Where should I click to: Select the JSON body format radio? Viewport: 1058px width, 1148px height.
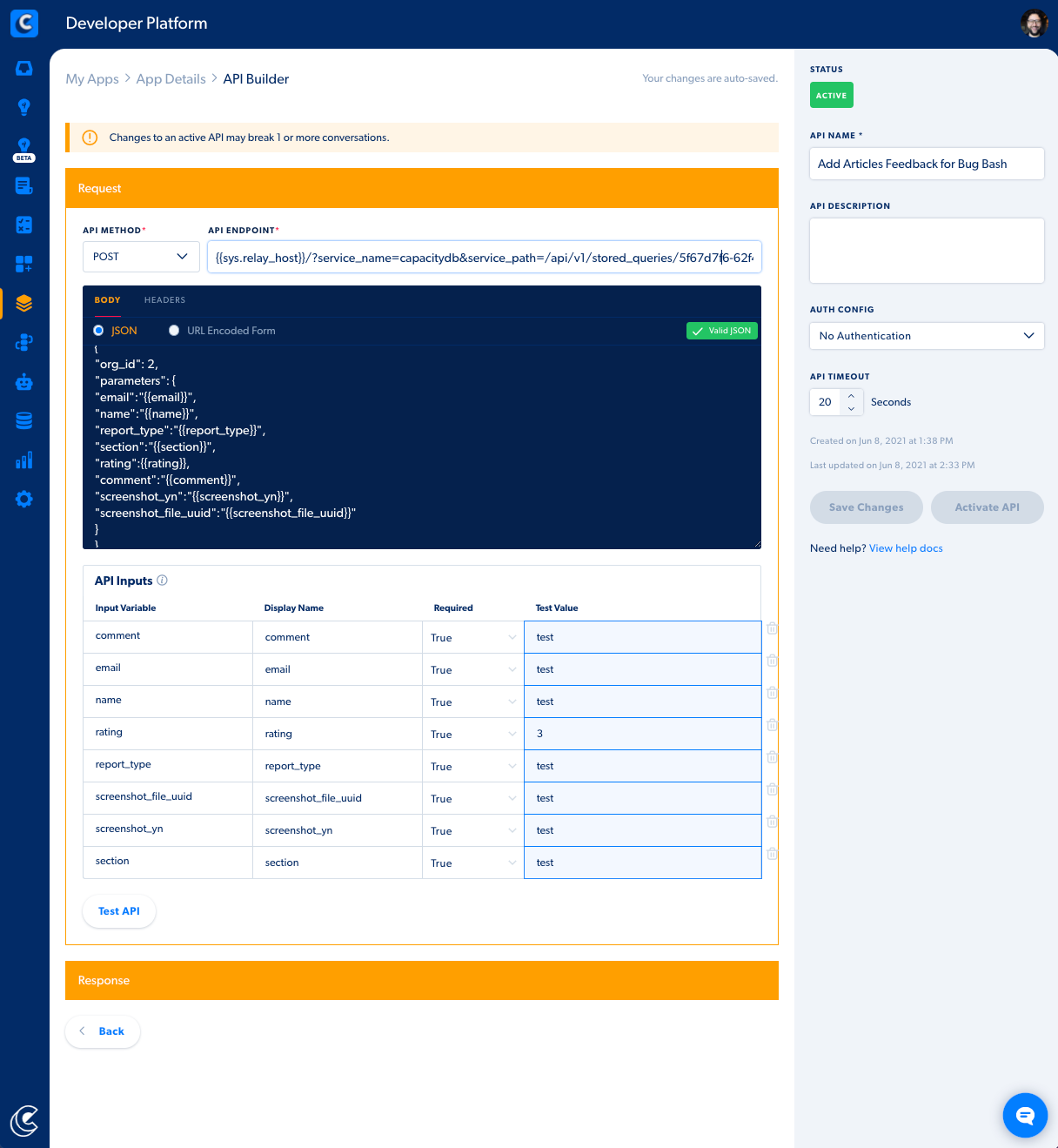pyautogui.click(x=98, y=331)
